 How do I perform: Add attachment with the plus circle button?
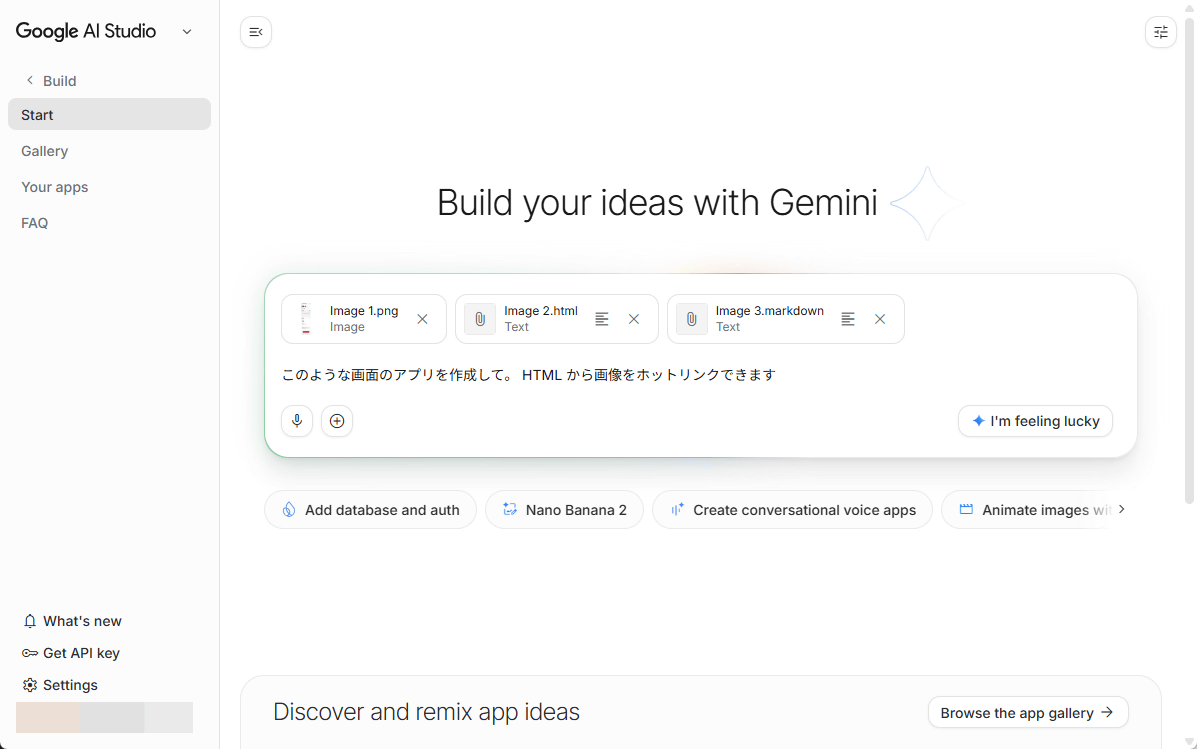click(337, 421)
